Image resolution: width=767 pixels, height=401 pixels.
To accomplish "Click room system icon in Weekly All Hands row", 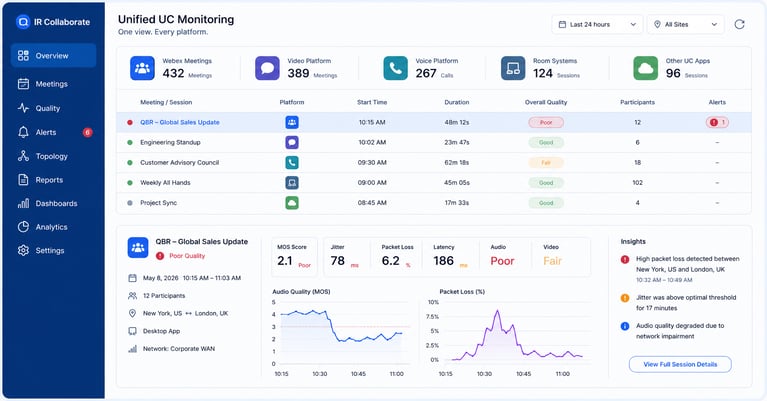I will [x=292, y=182].
